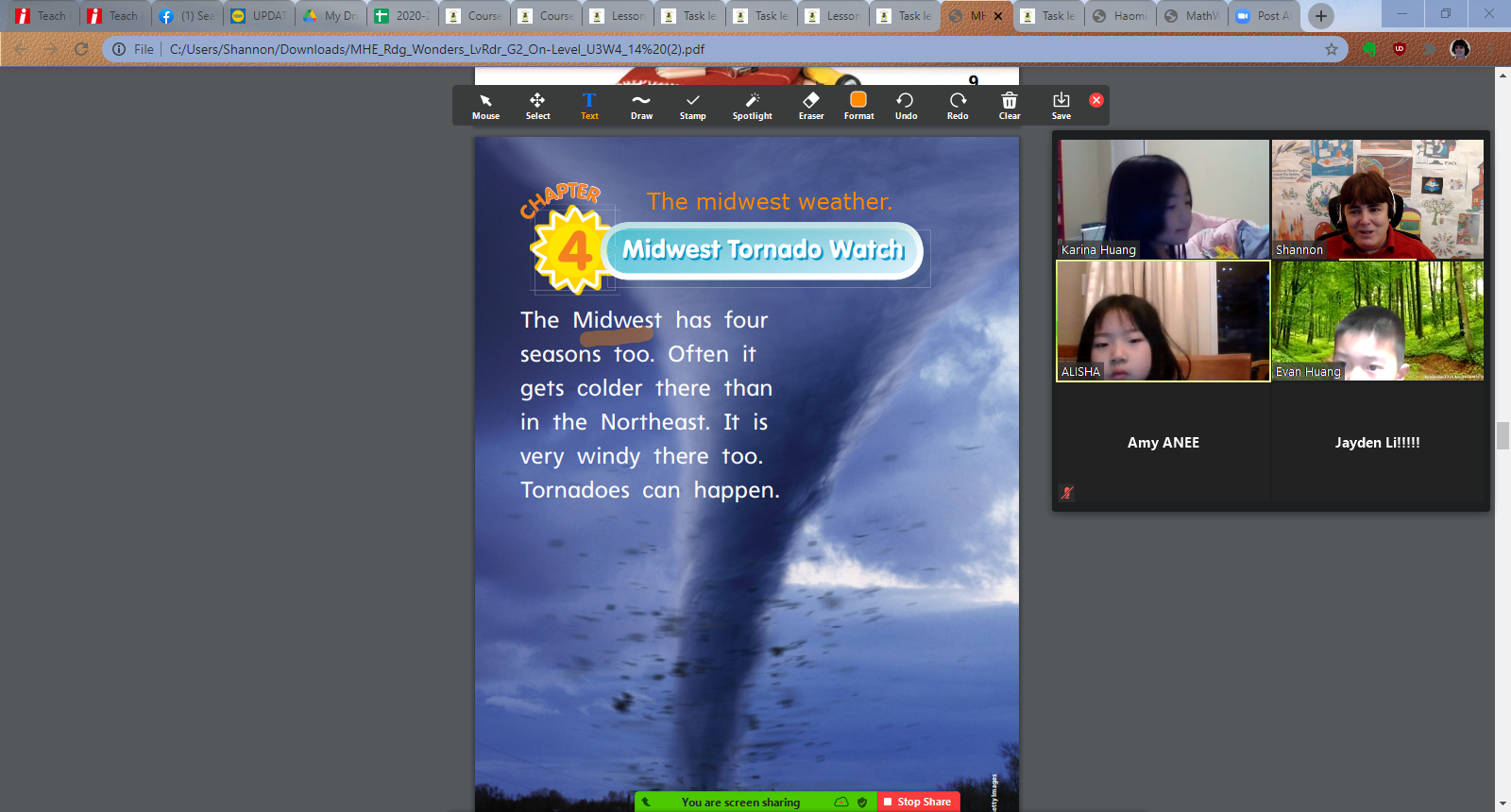The image size is (1511, 812).
Task: Click the green cloud icon on share bar
Action: coord(841,803)
